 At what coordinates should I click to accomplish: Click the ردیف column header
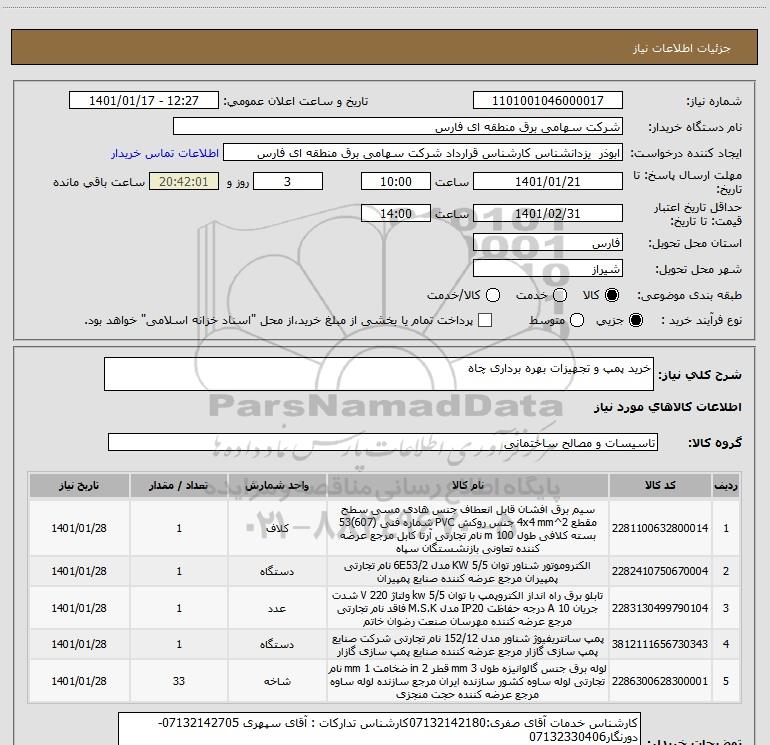point(726,485)
